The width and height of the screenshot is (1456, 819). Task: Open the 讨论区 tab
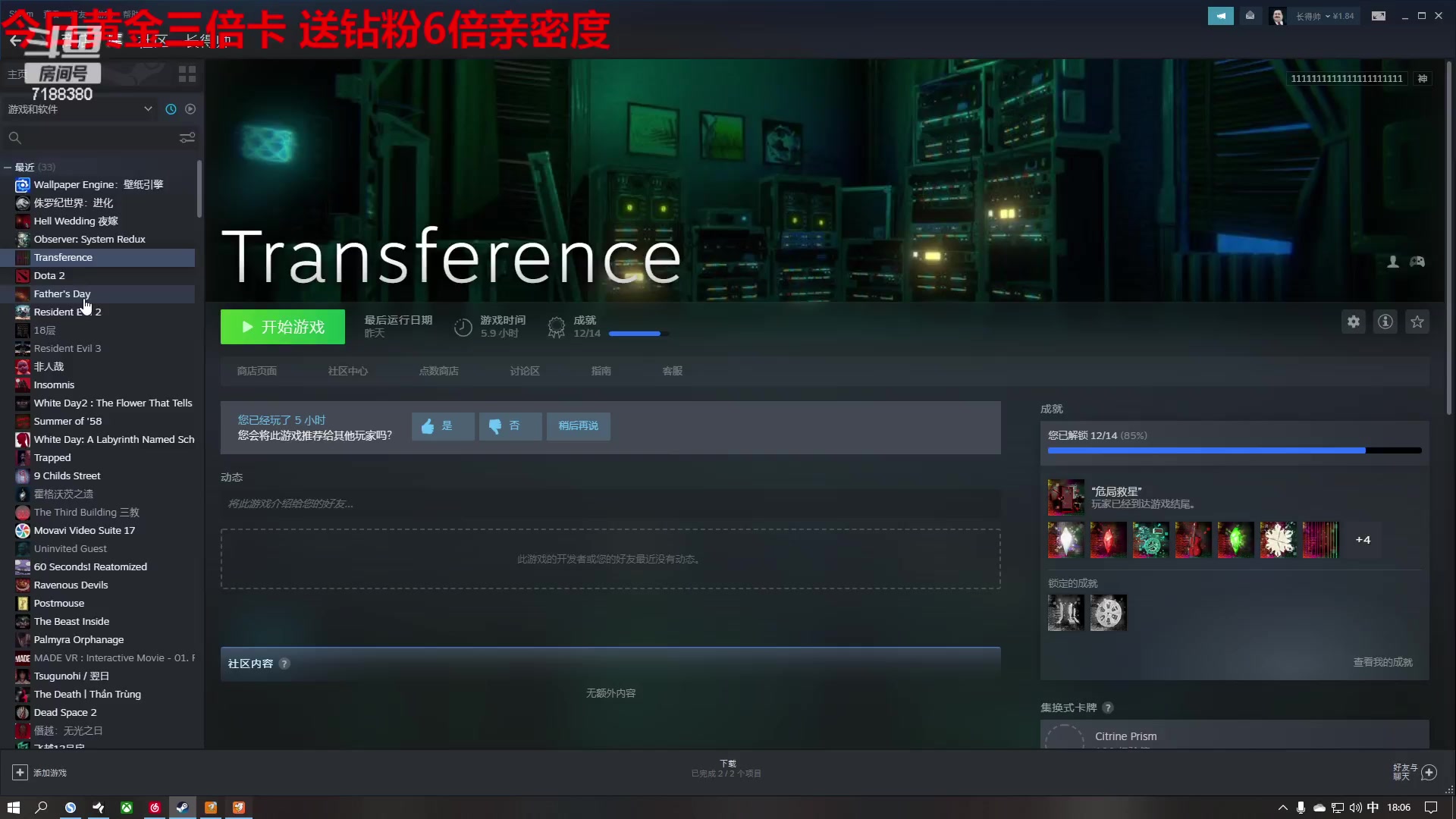coord(525,371)
